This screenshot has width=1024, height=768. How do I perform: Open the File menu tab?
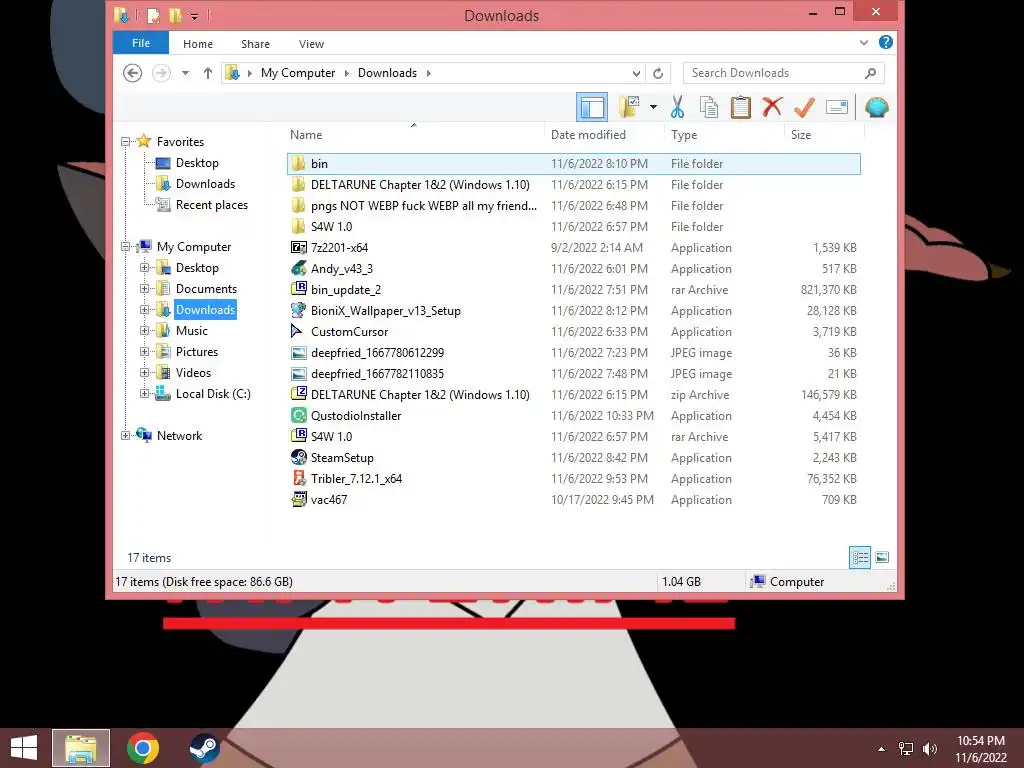141,43
